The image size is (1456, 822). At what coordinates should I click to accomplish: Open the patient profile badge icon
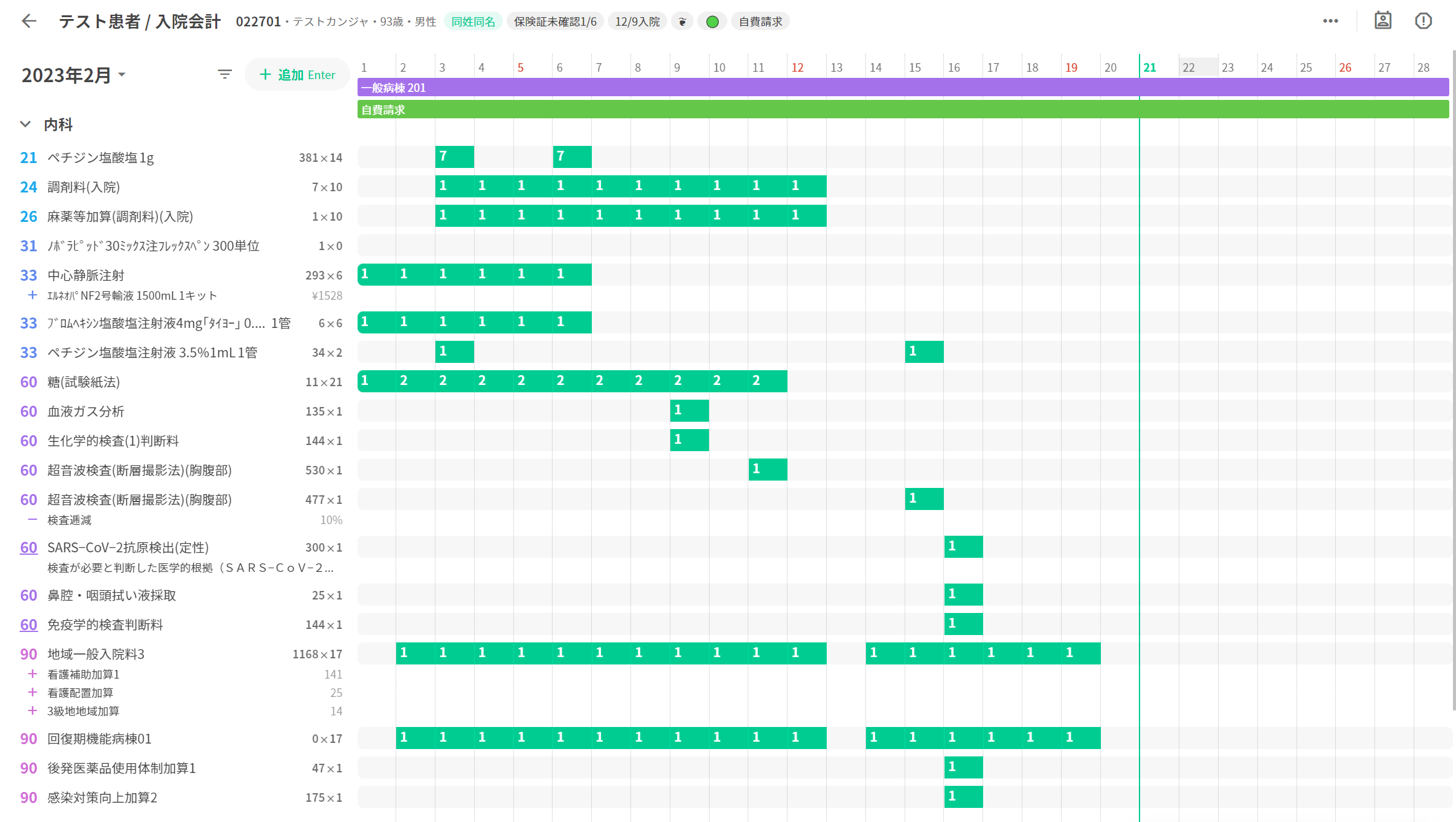[x=1382, y=21]
